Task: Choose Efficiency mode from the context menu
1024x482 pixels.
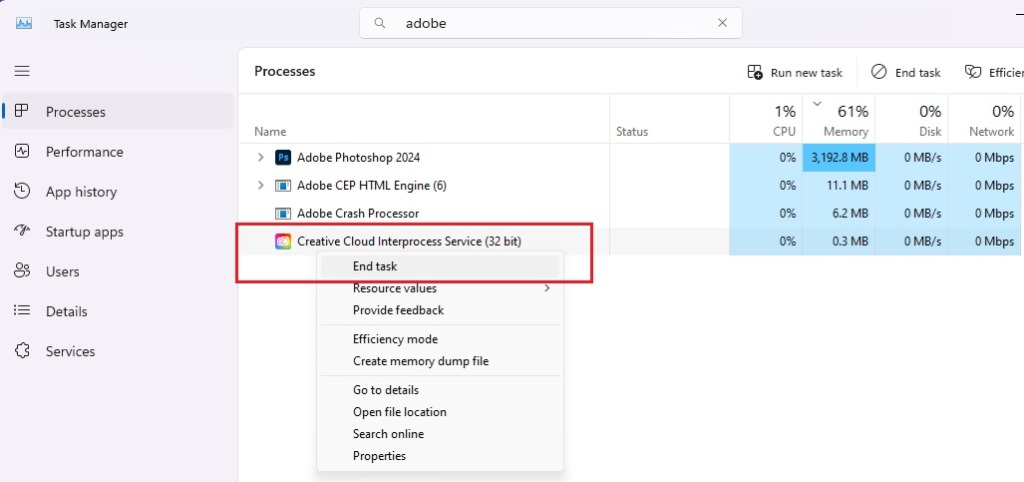Action: pos(395,339)
